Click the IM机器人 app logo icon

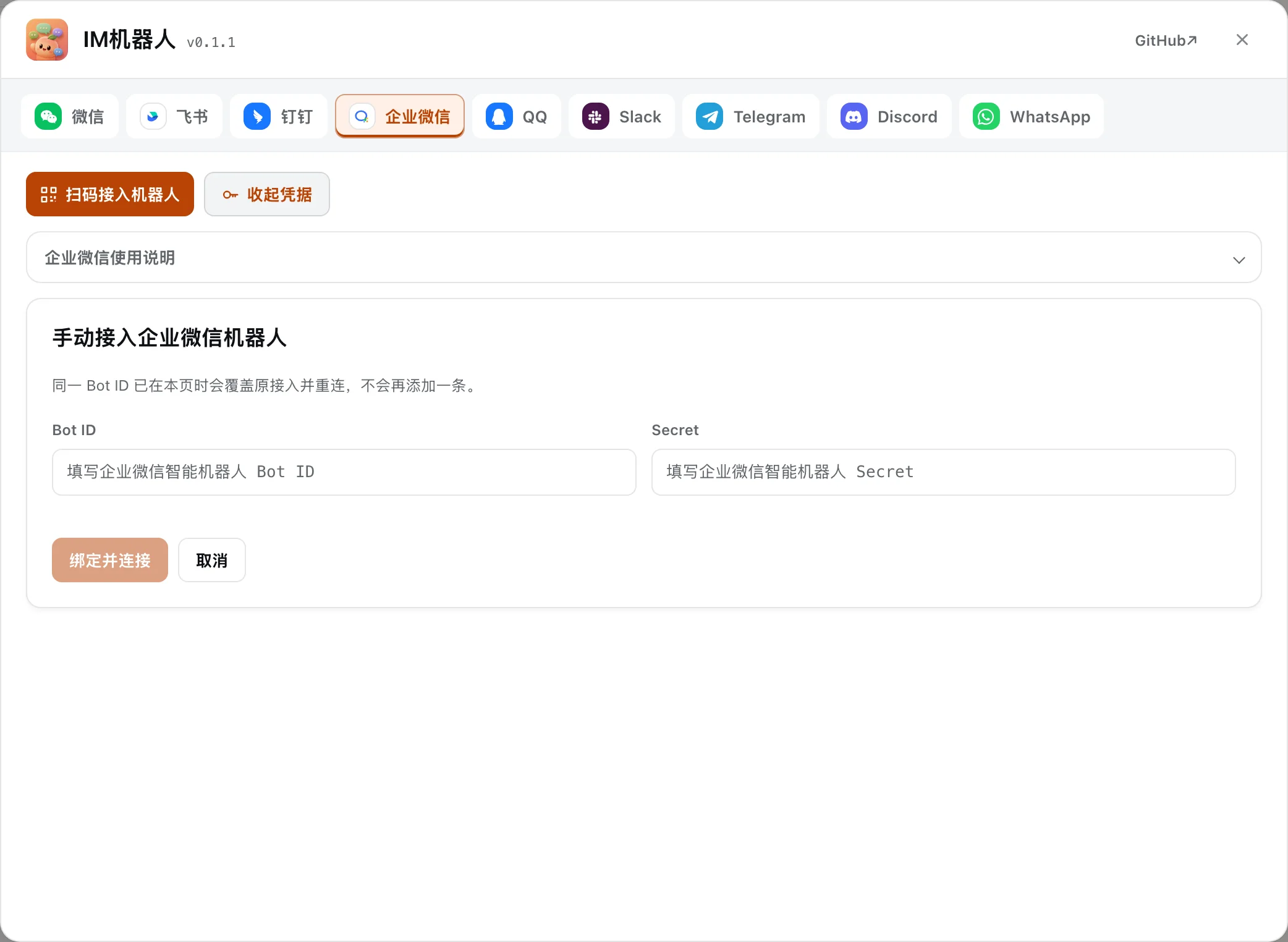point(47,40)
